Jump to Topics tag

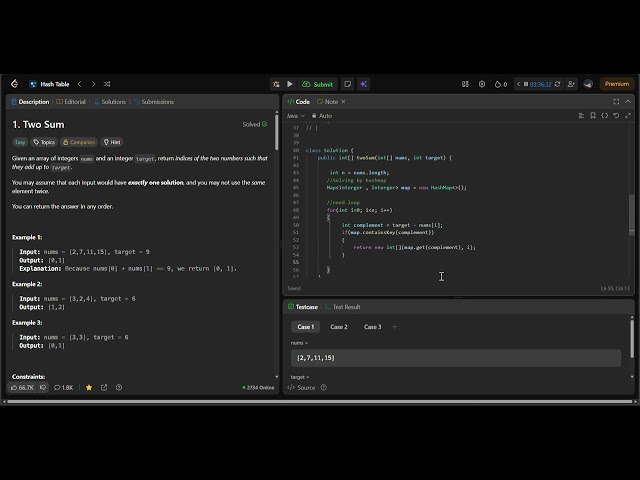click(44, 142)
